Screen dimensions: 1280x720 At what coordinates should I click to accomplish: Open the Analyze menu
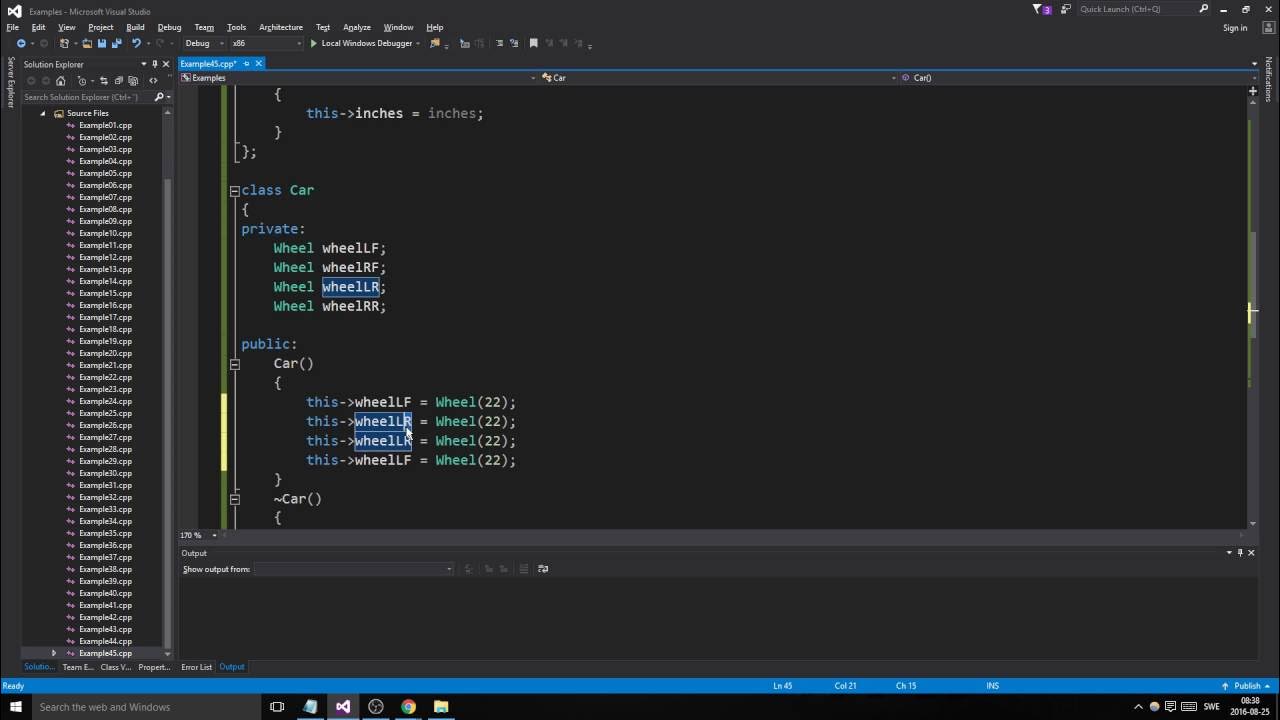pyautogui.click(x=356, y=27)
